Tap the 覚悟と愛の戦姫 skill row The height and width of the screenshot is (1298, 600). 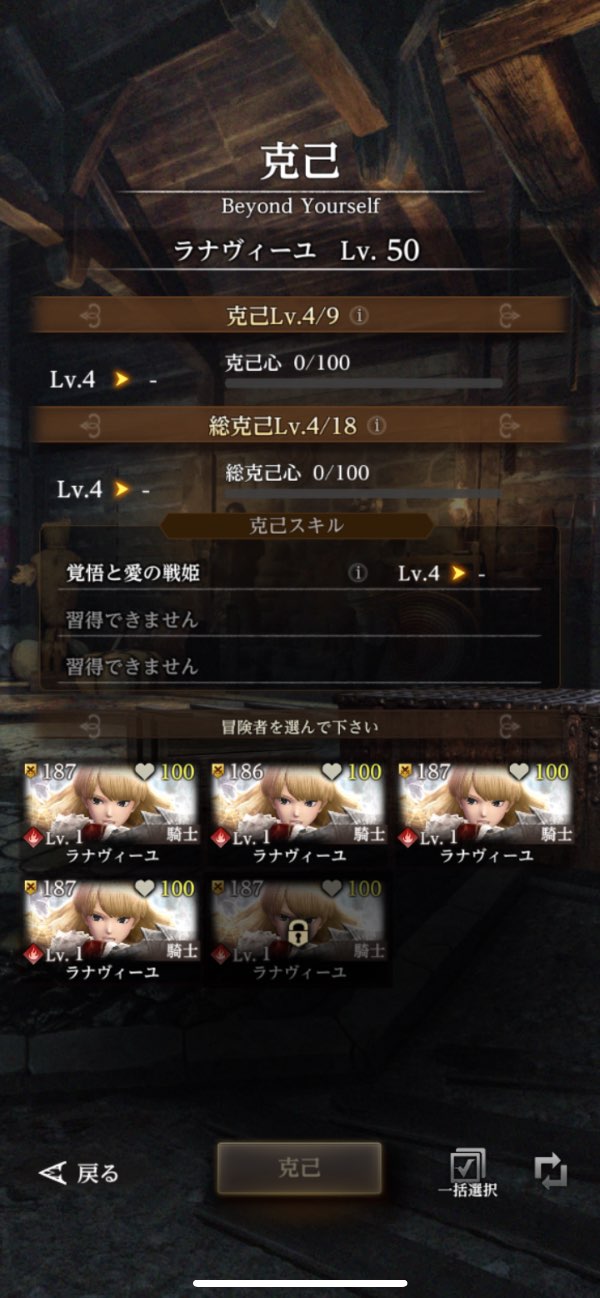coord(298,573)
